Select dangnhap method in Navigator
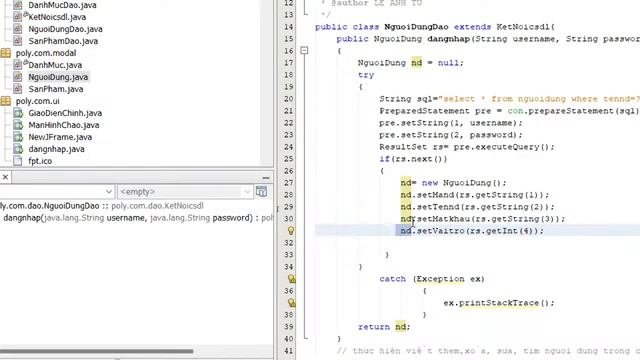Viewport: 640px width, 360px height. coord(138,218)
